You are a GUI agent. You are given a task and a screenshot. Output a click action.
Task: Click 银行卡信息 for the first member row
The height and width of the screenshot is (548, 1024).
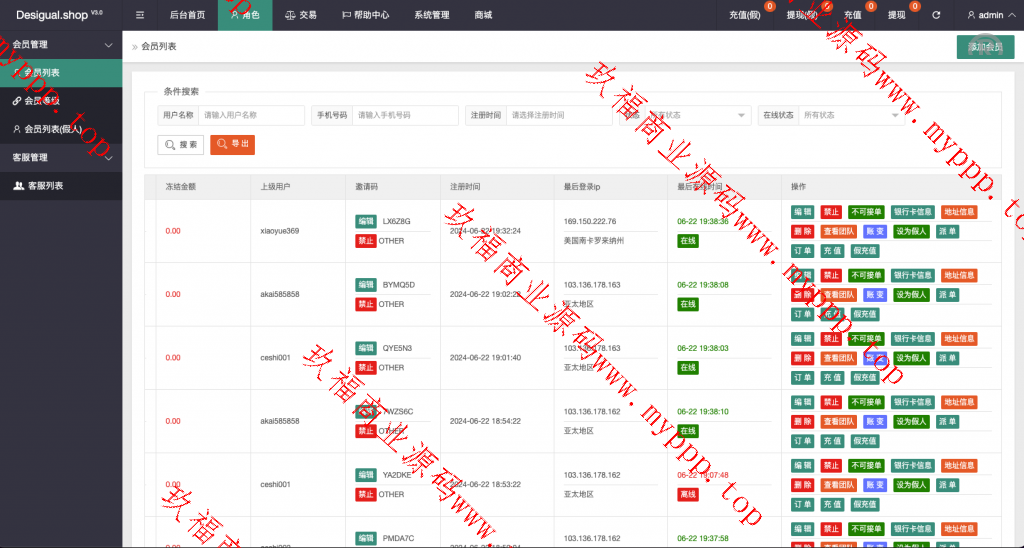tap(913, 212)
